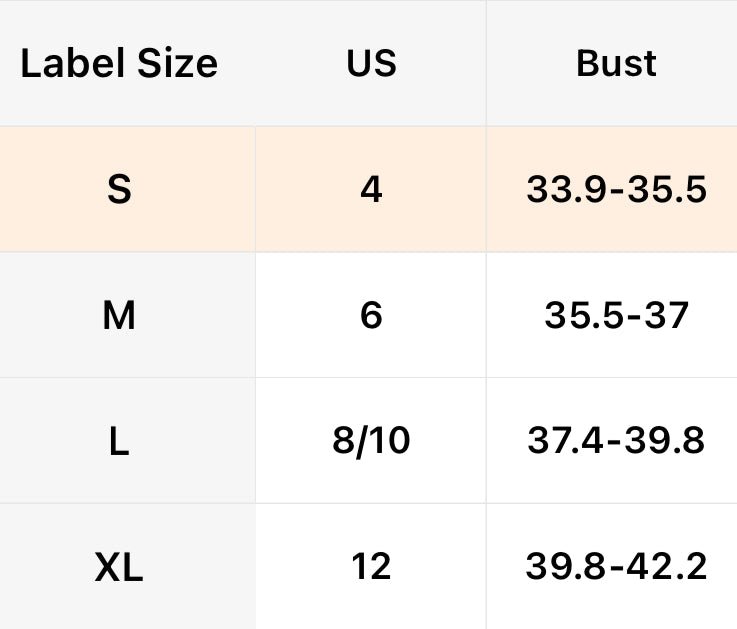Select the M label size cell

point(119,316)
